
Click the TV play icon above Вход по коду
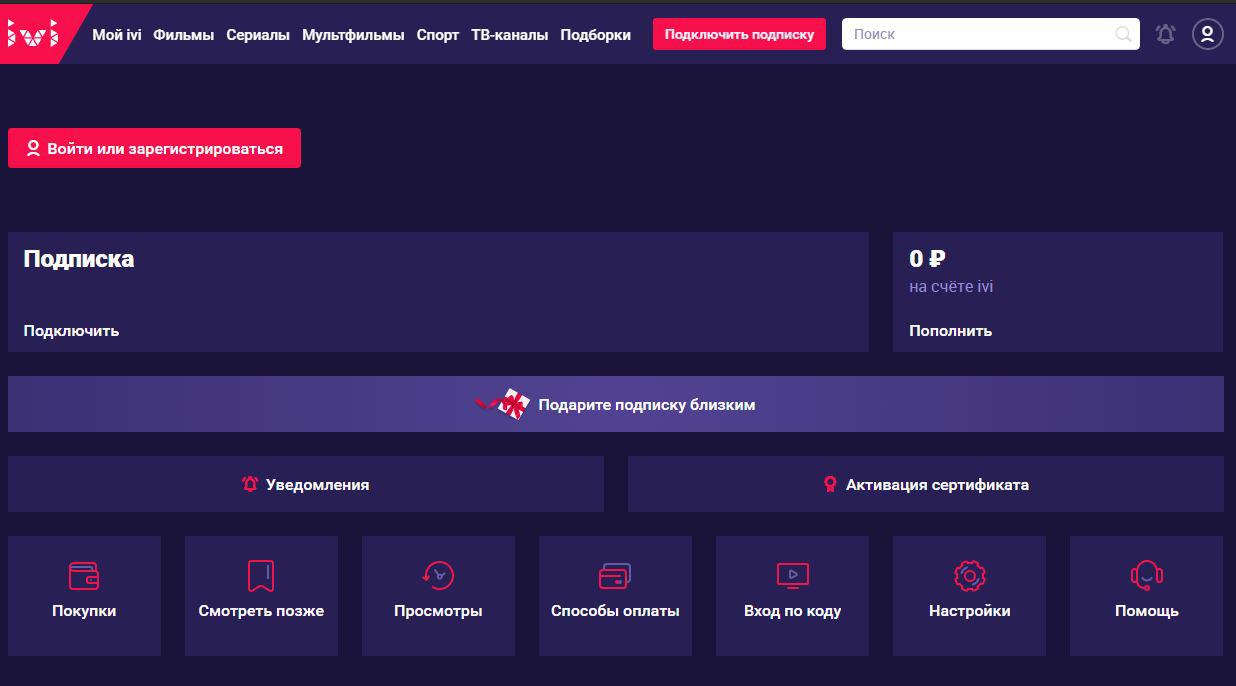click(792, 576)
